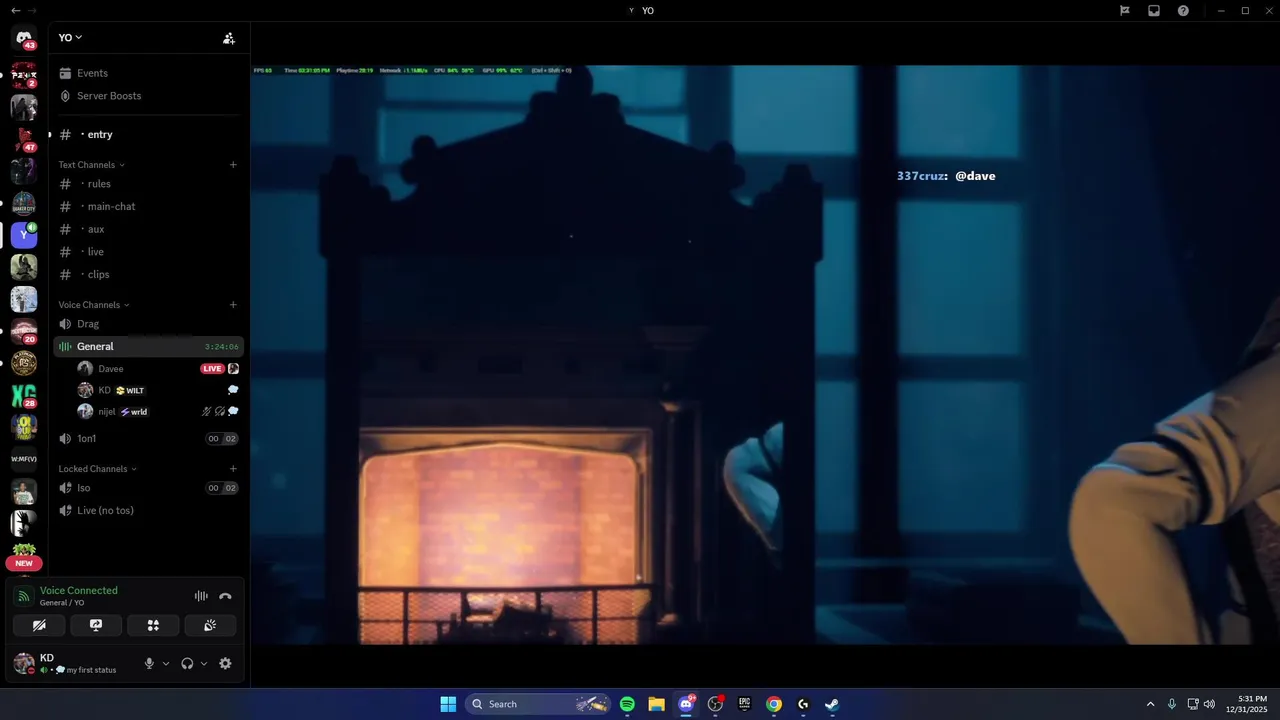Show hidden system tray icons
This screenshot has width=1280, height=720.
[x=1150, y=704]
